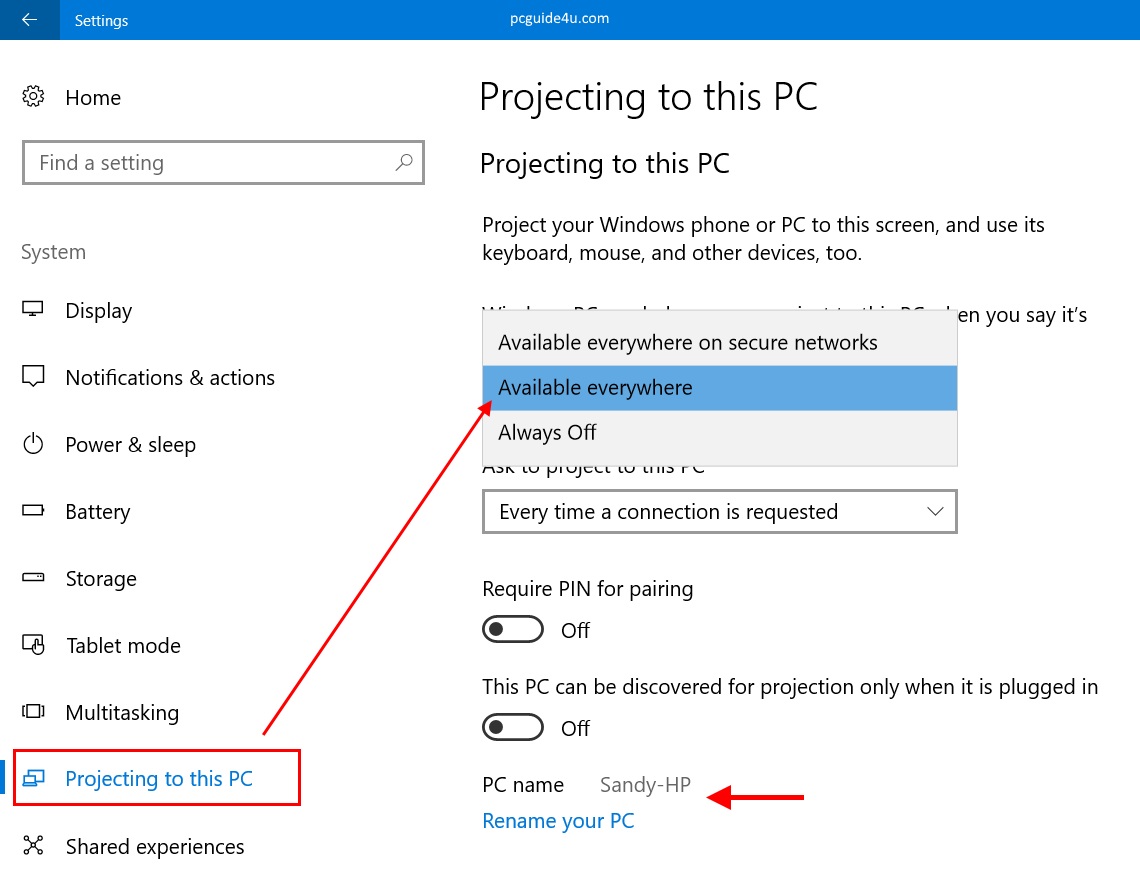Click the back arrow in title bar
The height and width of the screenshot is (895, 1140).
pyautogui.click(x=29, y=20)
